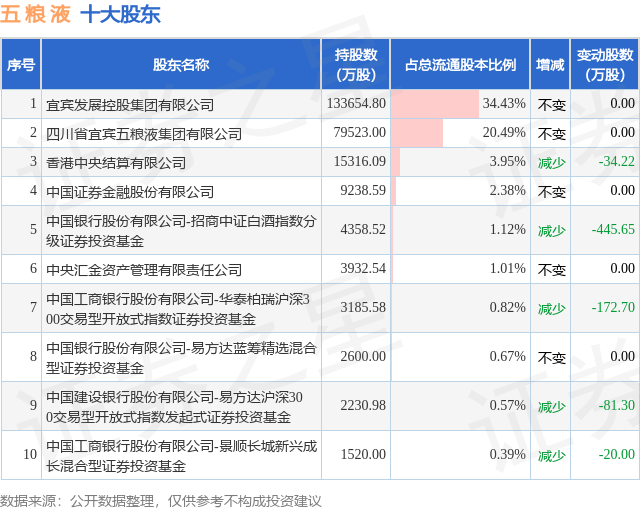Viewport: 640px width, 510px height.
Task: Click shareholder 宜宾发展控股集团有限公司
Action: (130, 105)
